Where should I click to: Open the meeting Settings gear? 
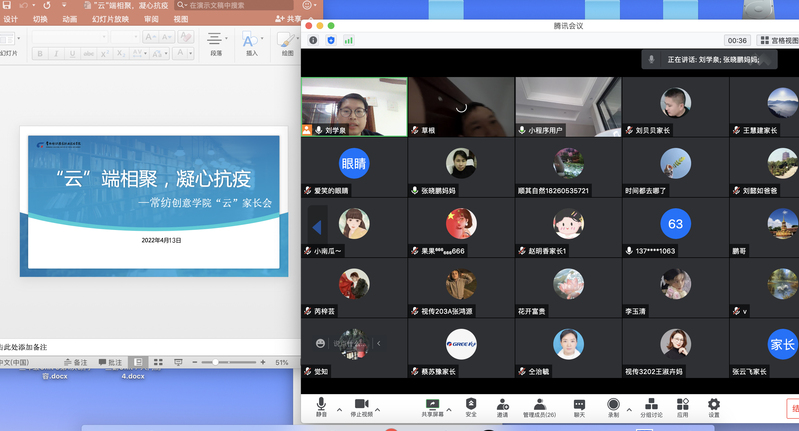click(713, 404)
